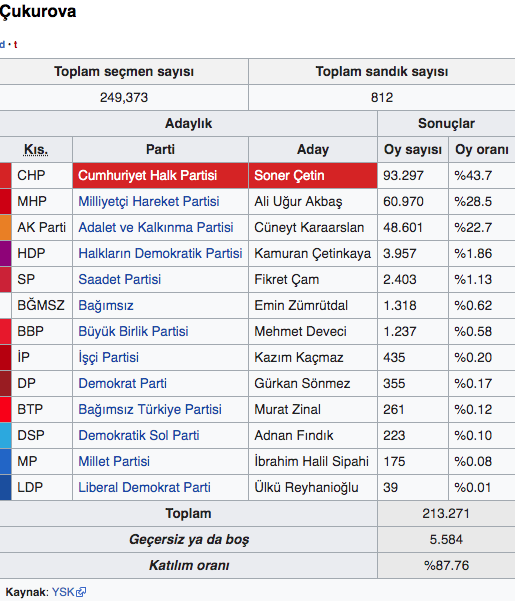Viewport: 515px width, 601px height.
Task: Click the 'Aday' column header
Action: pyautogui.click(x=313, y=149)
